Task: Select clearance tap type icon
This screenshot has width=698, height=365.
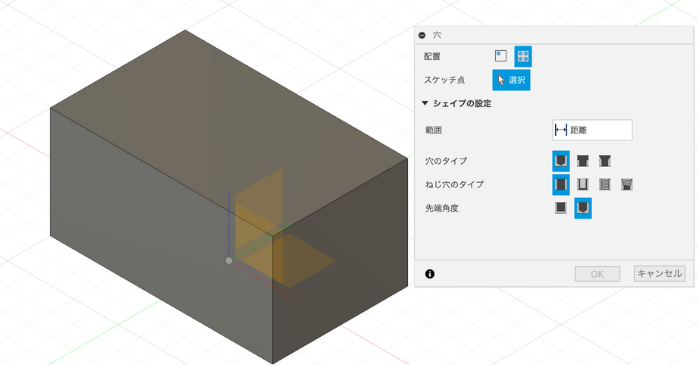Action: [583, 184]
